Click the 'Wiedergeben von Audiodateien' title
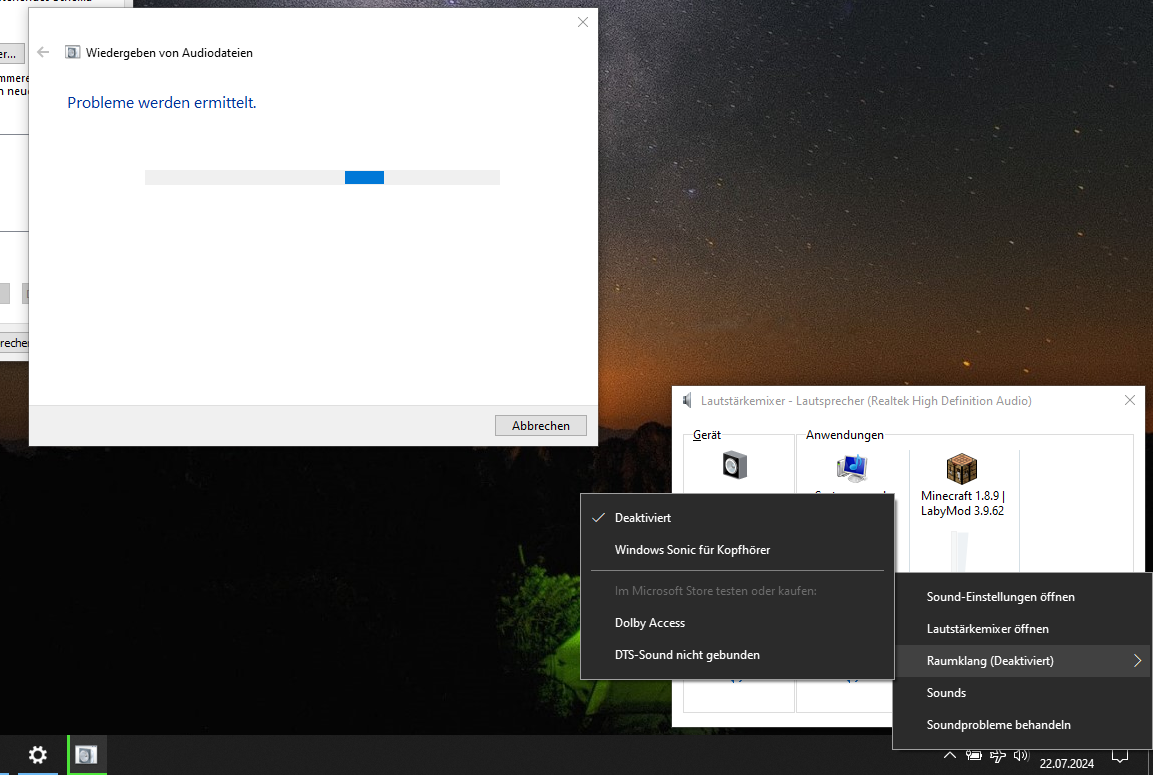Viewport: 1153px width, 775px height. tap(169, 53)
